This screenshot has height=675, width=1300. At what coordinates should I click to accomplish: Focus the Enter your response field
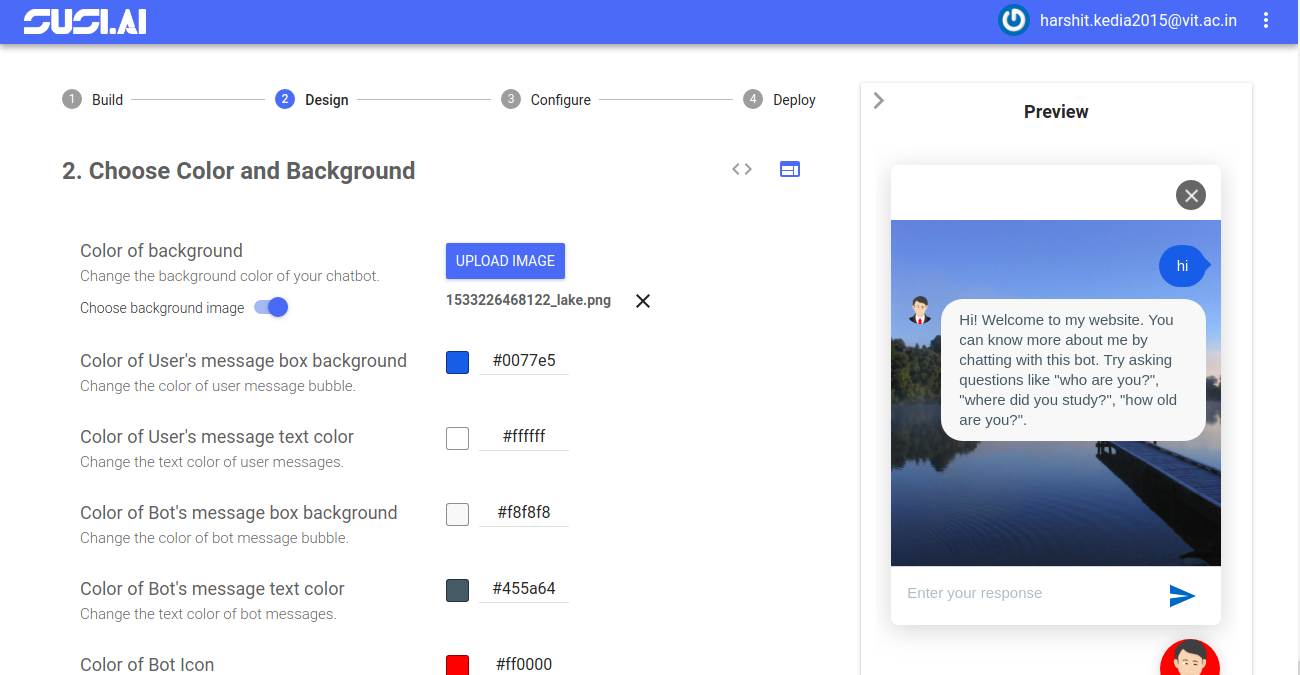click(1028, 593)
